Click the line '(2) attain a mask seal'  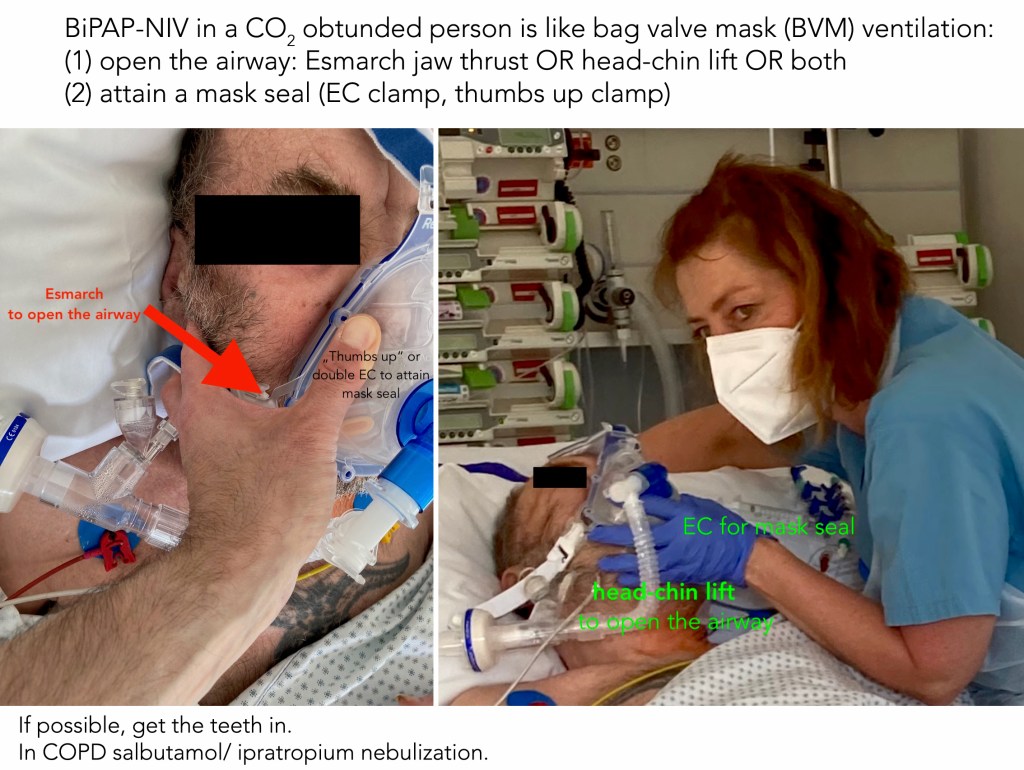point(368,93)
